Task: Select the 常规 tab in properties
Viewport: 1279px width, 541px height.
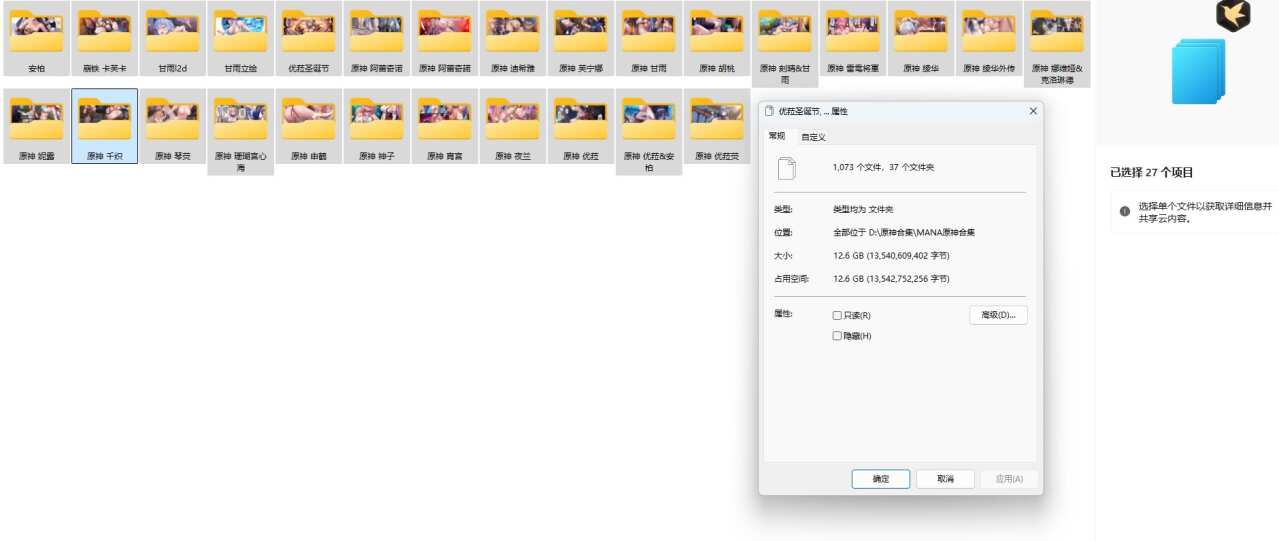Action: click(777, 136)
